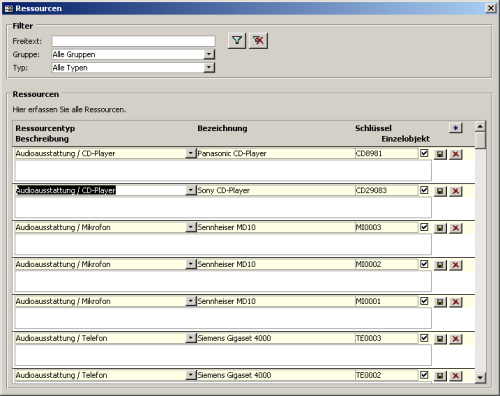Uncheck Einzelobjekt for CD8981
The height and width of the screenshot is (396, 500).
(x=424, y=153)
